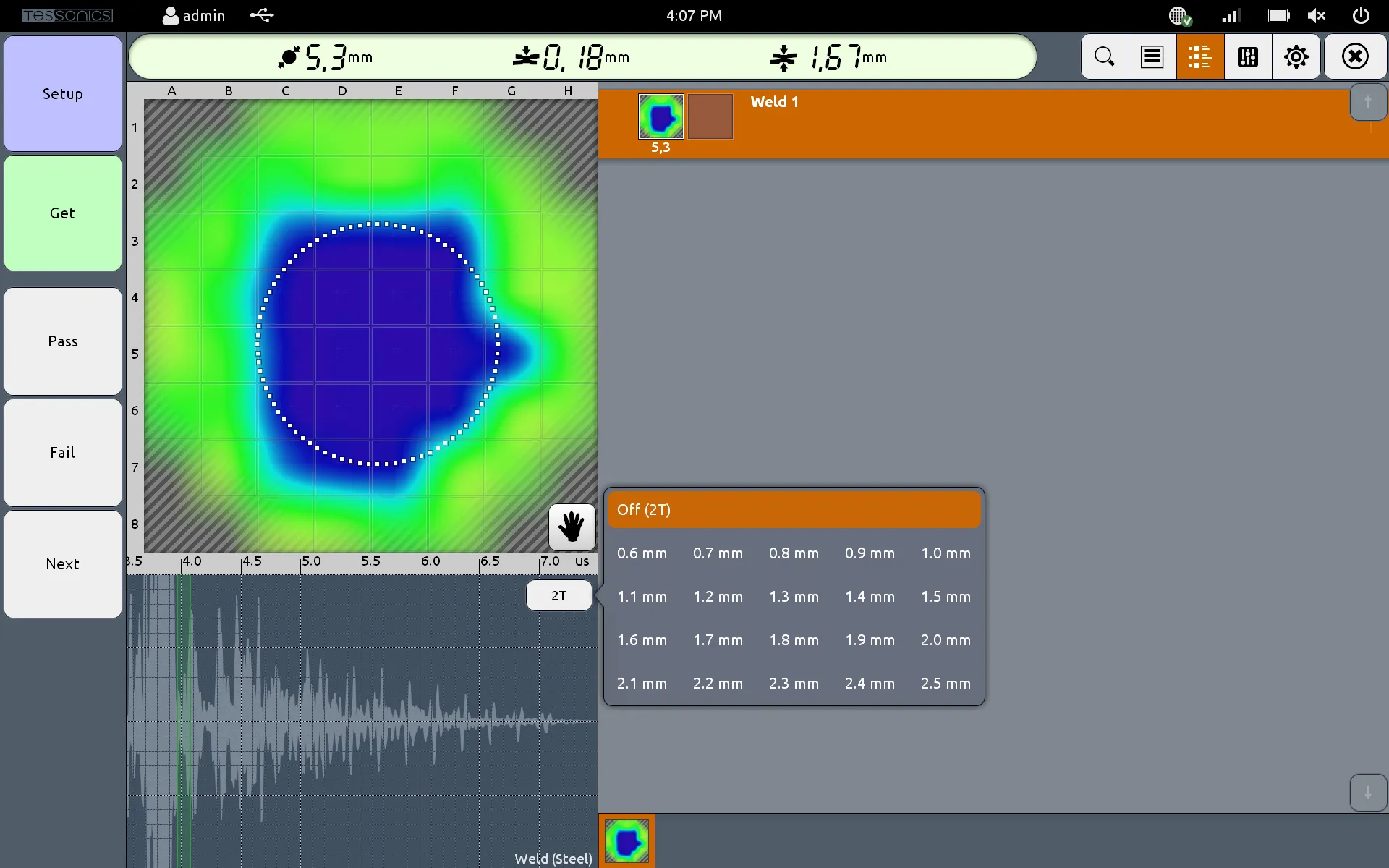Open the report list view
1389x868 pixels.
[1152, 56]
